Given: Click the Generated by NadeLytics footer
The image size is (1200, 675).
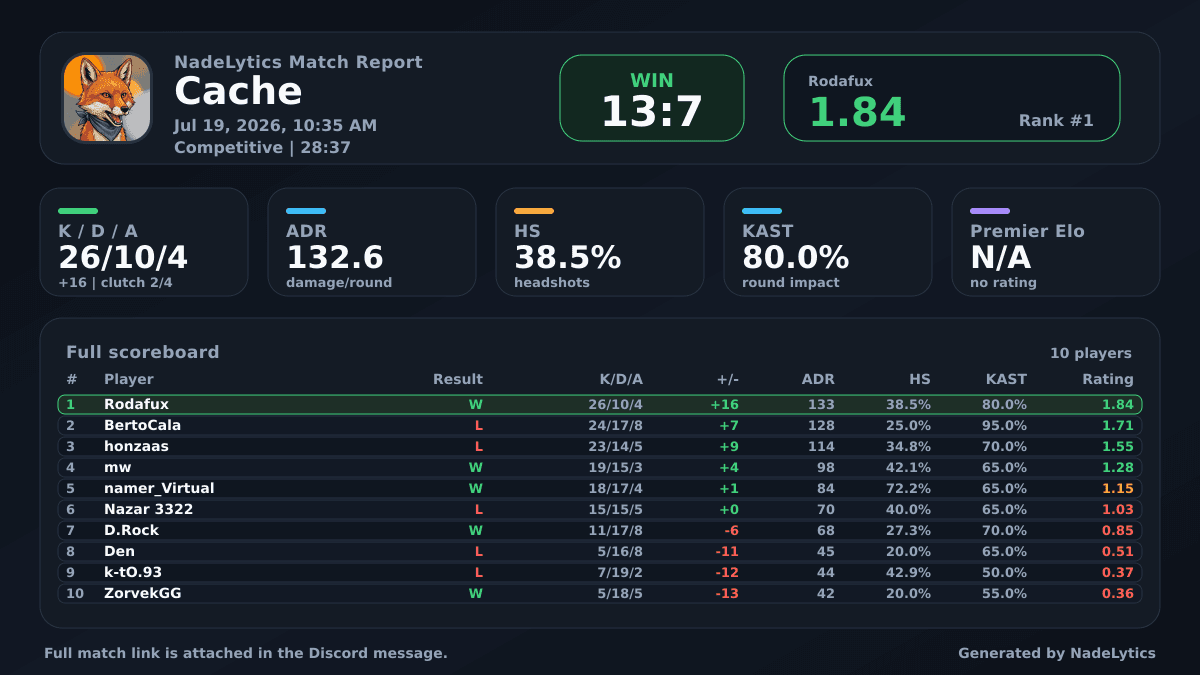Looking at the screenshot, I should coord(1057,653).
